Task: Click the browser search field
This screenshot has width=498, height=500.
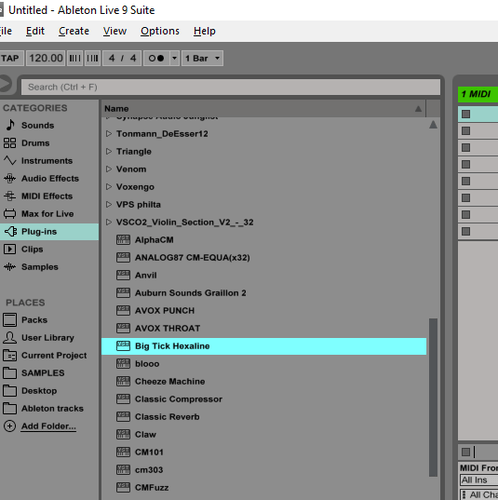Action: pyautogui.click(x=231, y=87)
